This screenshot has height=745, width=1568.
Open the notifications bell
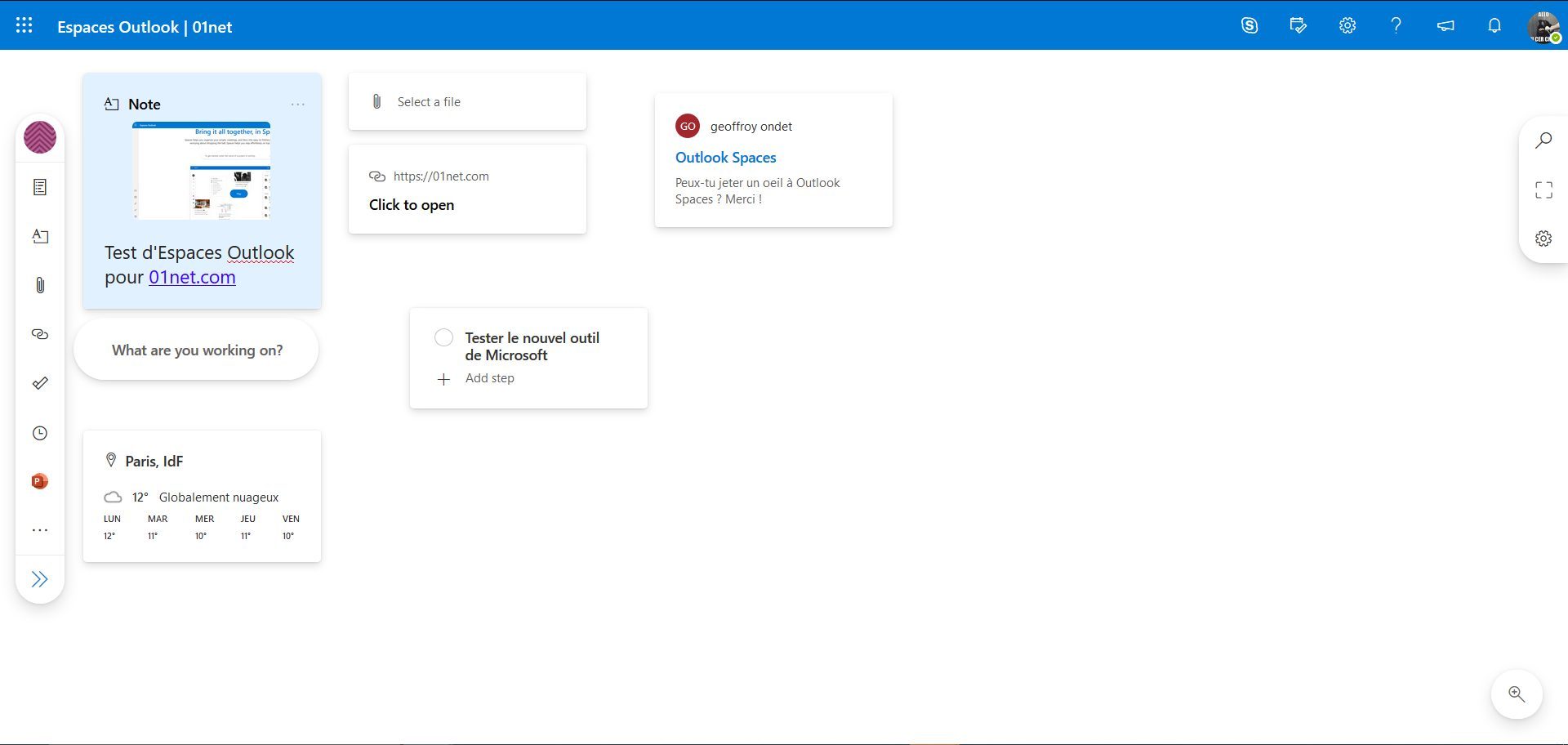pyautogui.click(x=1494, y=26)
